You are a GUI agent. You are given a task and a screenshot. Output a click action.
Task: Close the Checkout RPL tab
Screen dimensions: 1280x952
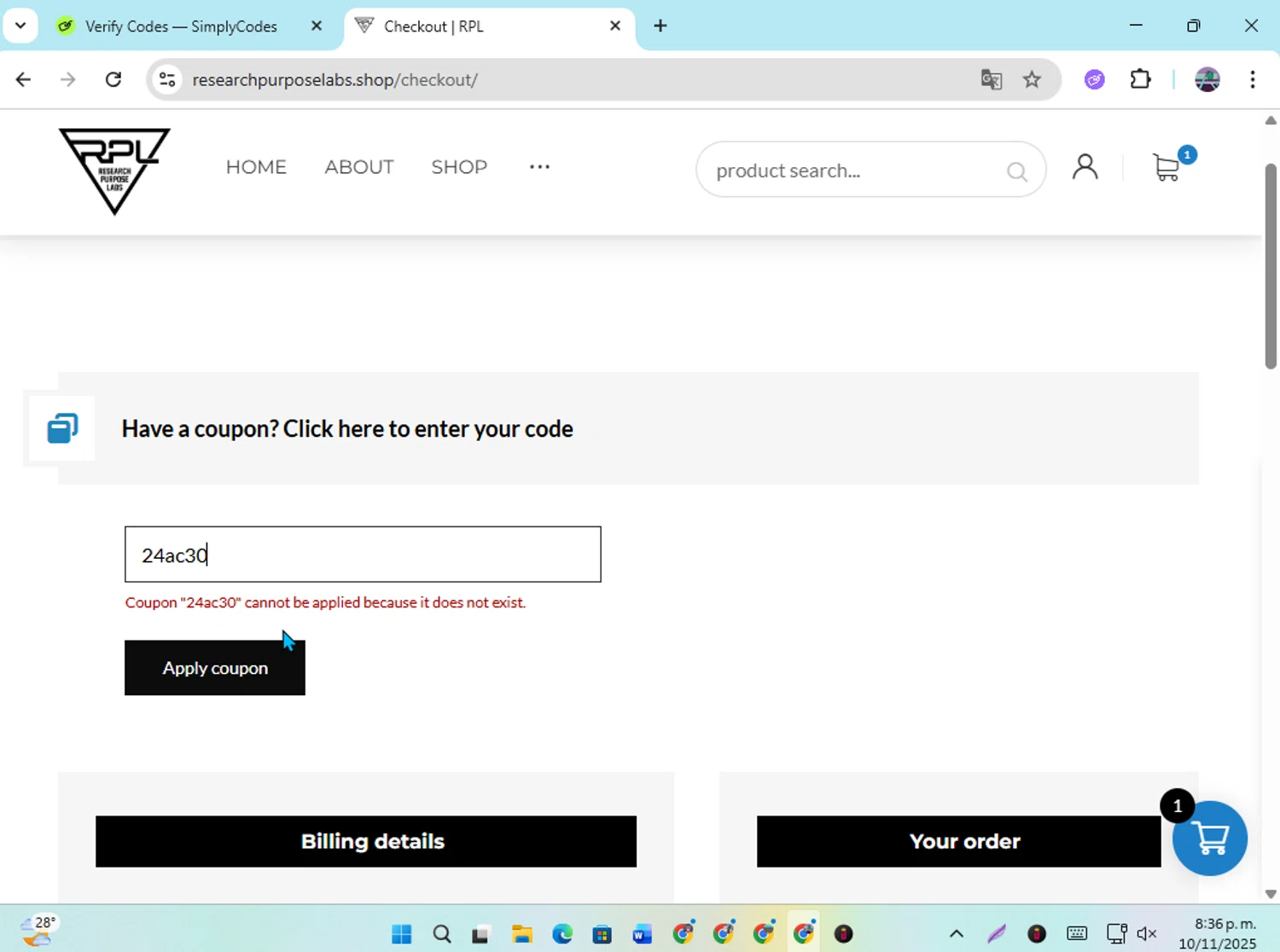click(614, 26)
